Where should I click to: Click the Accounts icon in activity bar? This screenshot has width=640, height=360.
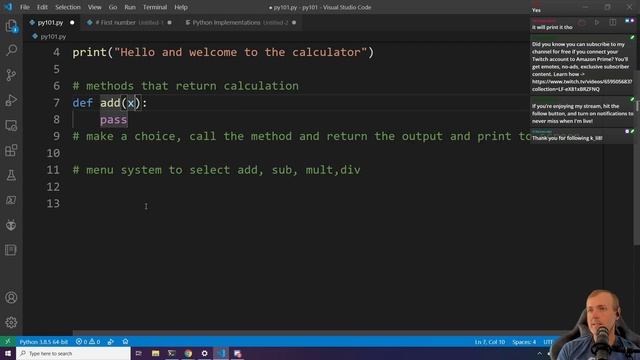[x=11, y=298]
